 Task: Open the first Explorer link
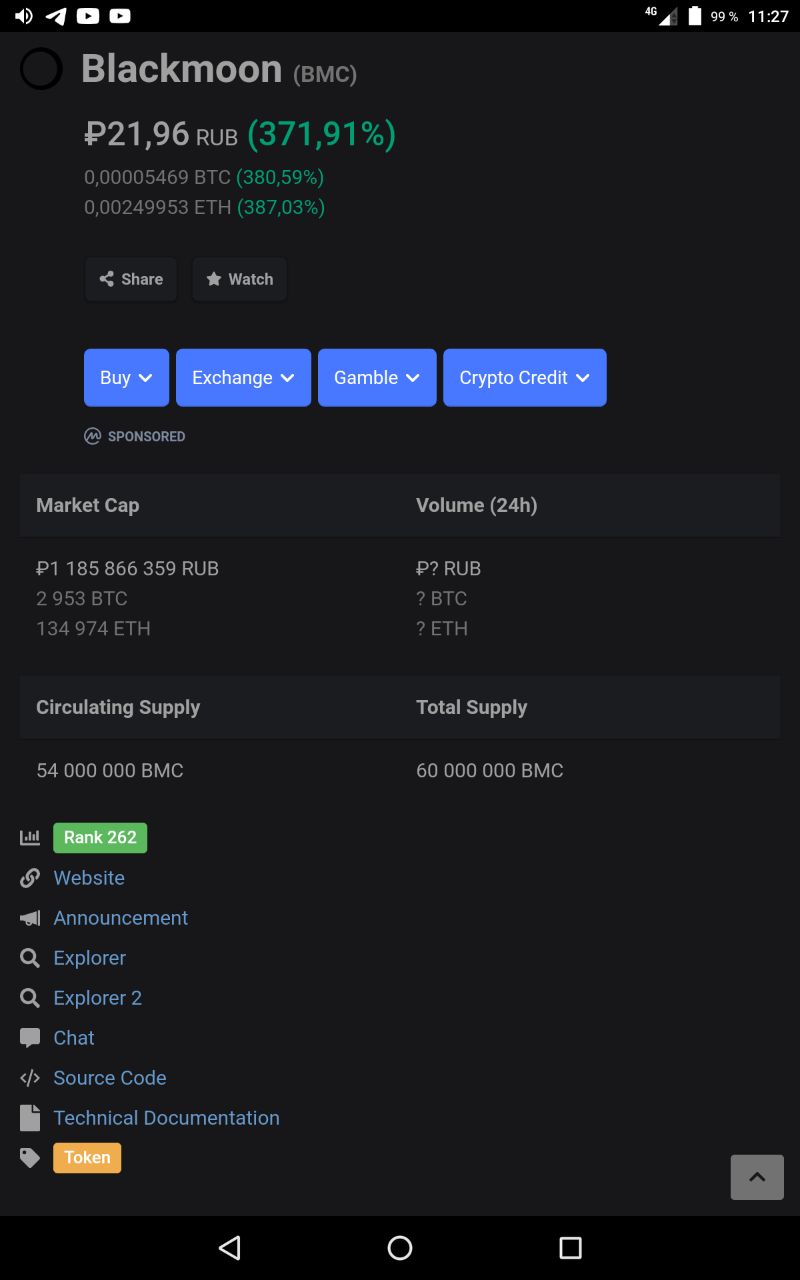[x=89, y=958]
